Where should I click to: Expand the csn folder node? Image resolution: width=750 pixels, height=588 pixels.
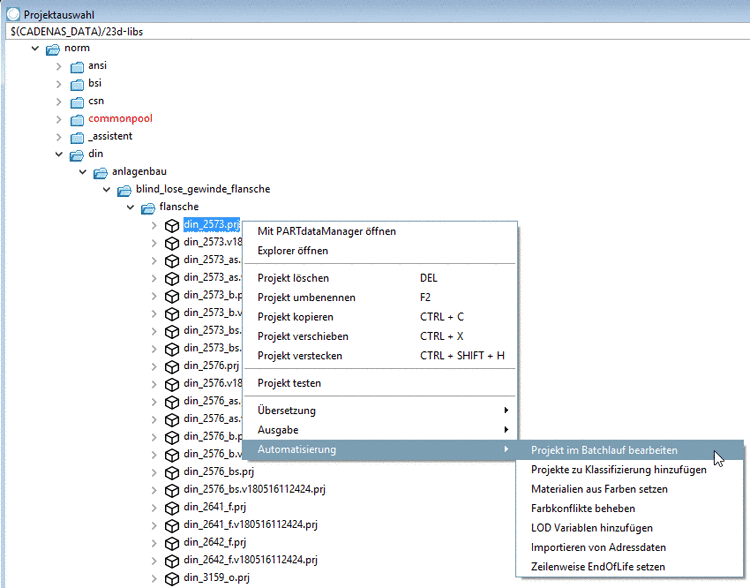(58, 102)
